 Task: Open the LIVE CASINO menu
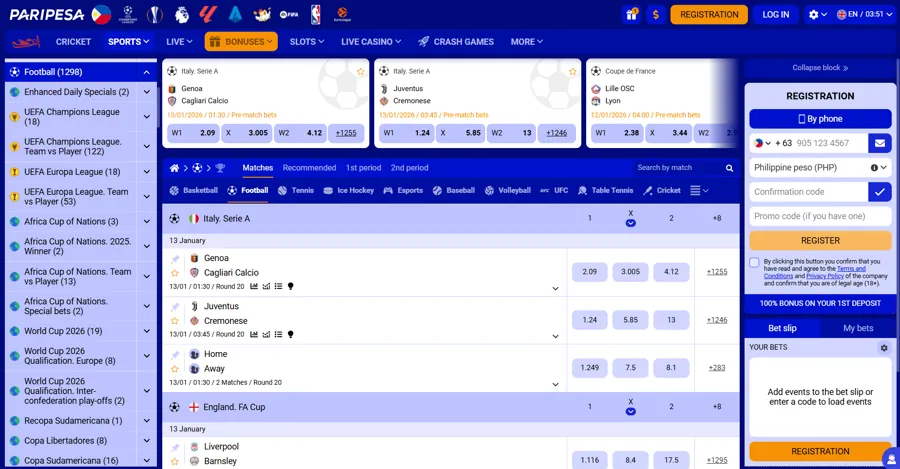[x=371, y=41]
